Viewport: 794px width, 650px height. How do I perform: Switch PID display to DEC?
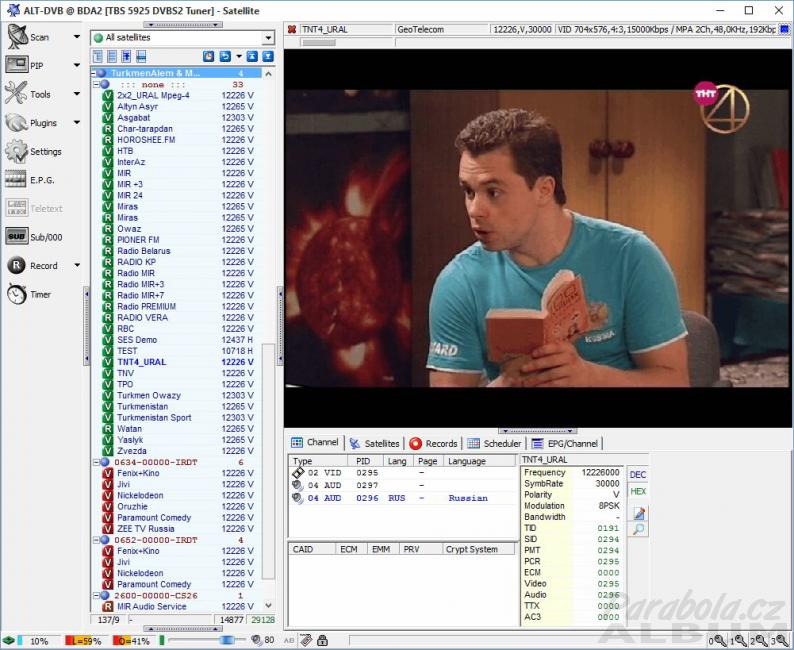tap(638, 474)
